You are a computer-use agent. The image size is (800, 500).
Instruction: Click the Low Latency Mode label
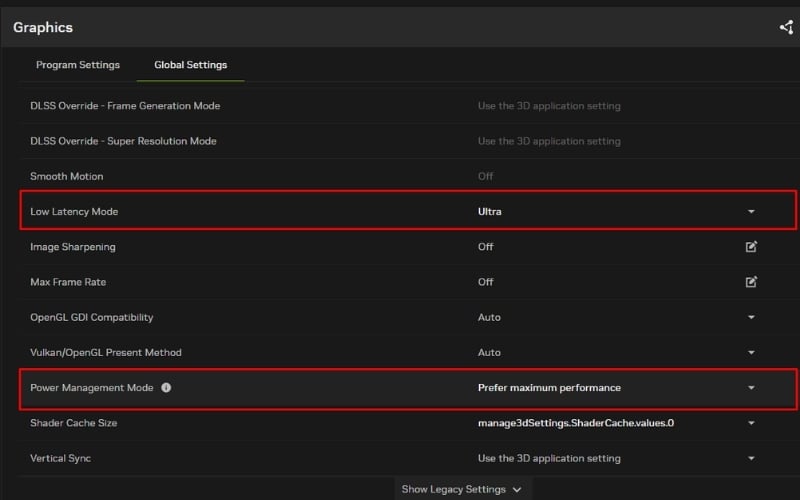pyautogui.click(x=74, y=212)
